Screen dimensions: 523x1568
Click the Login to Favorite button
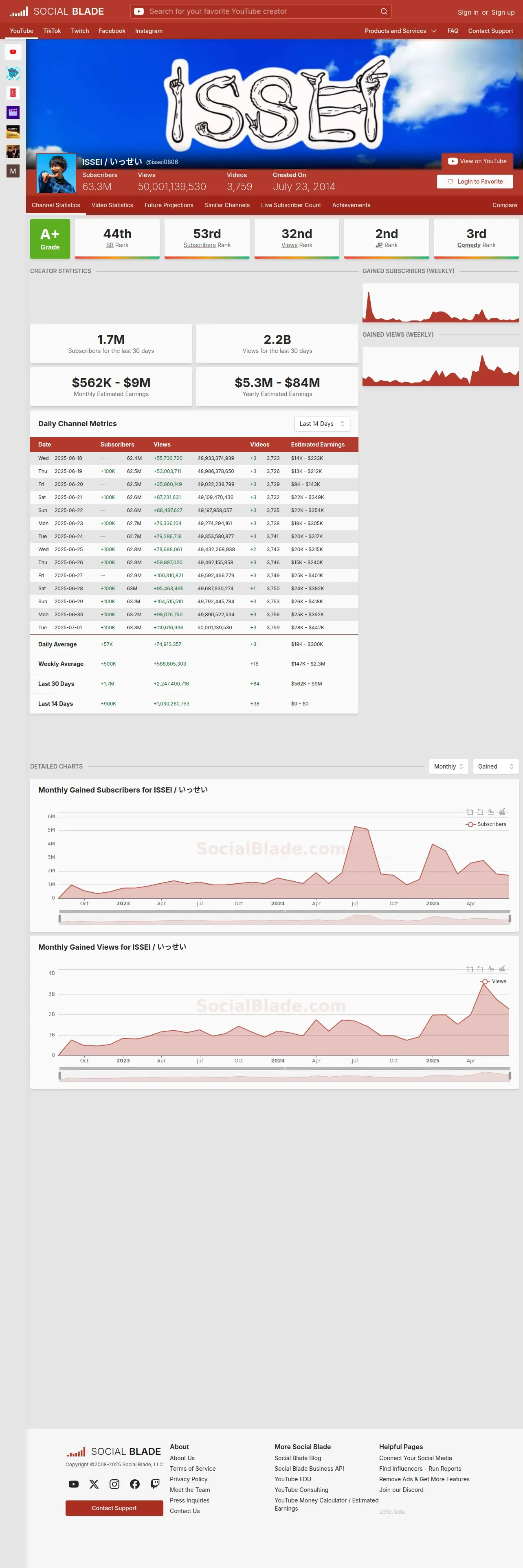coord(475,182)
